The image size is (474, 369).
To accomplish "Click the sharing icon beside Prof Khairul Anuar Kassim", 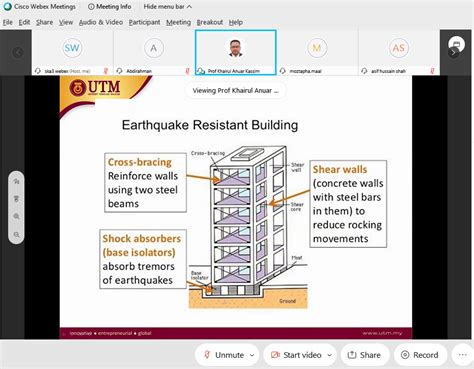I will point(201,71).
